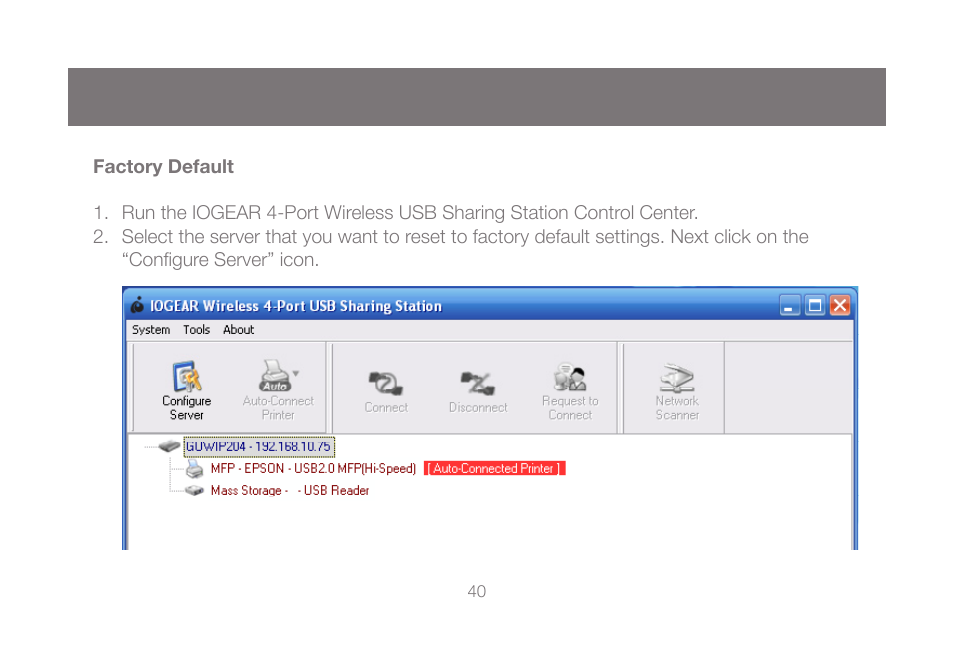This screenshot has width=954, height=665.
Task: Select server GUWIP204 - 192.168.10.75
Action: pos(259,447)
